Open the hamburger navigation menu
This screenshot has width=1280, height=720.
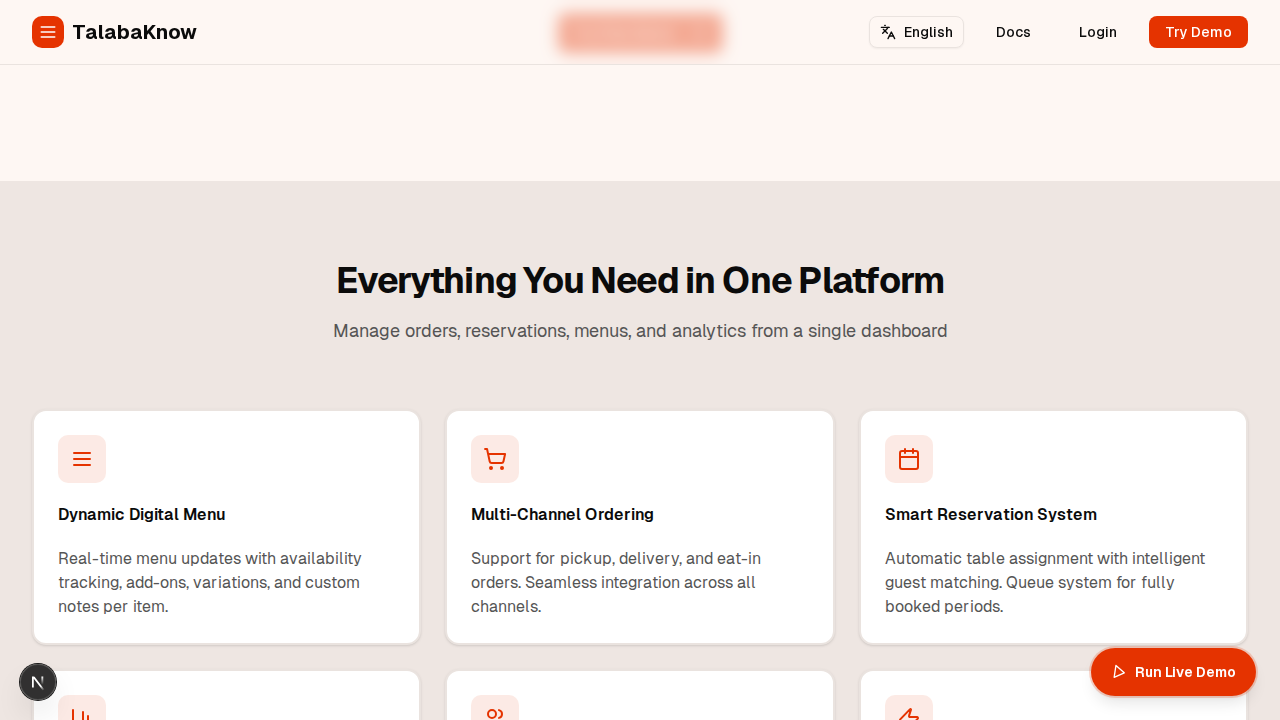tap(48, 32)
